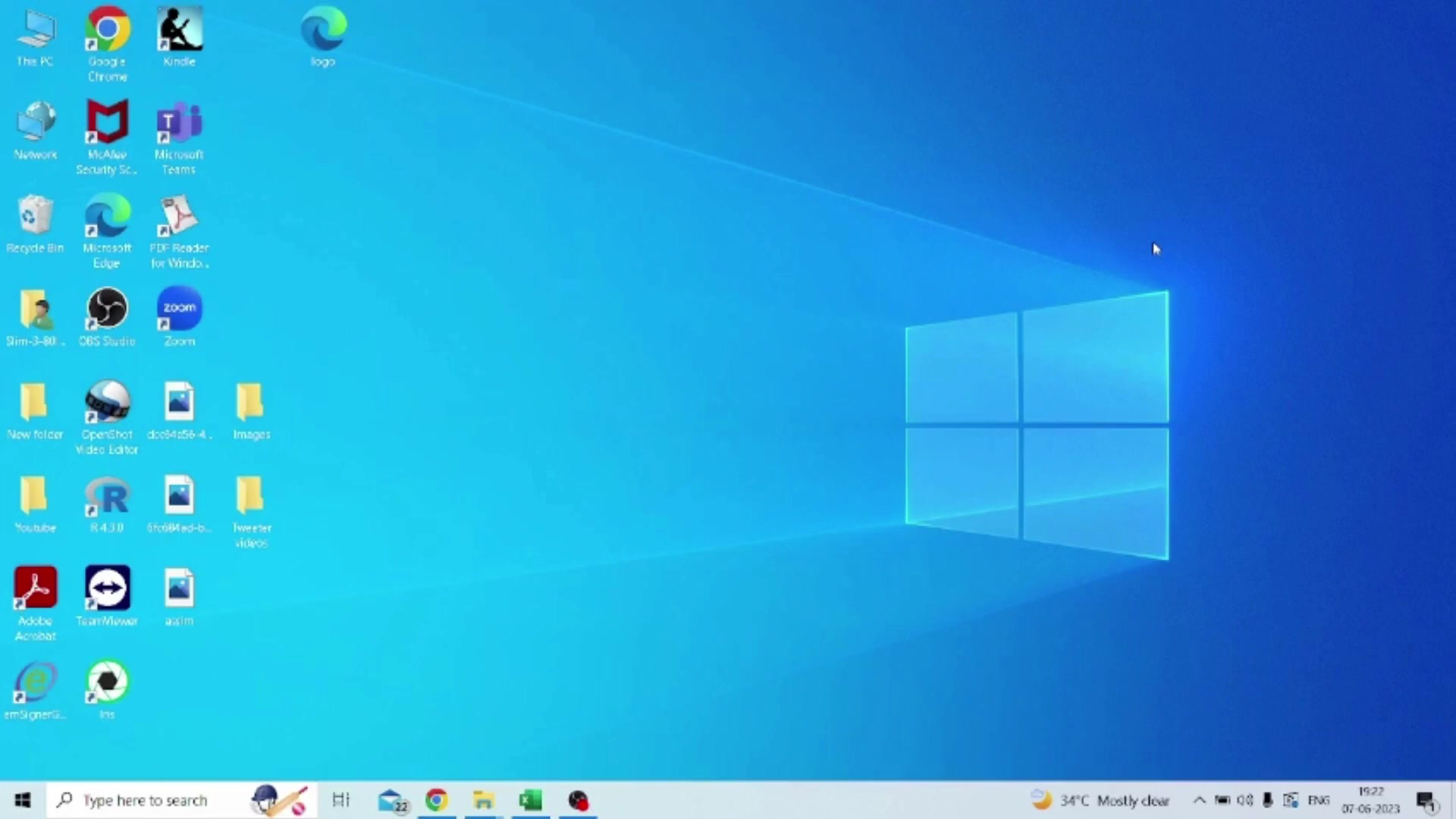The height and width of the screenshot is (819, 1456).
Task: Open TeamViewer desktop shortcut
Action: pos(107,596)
